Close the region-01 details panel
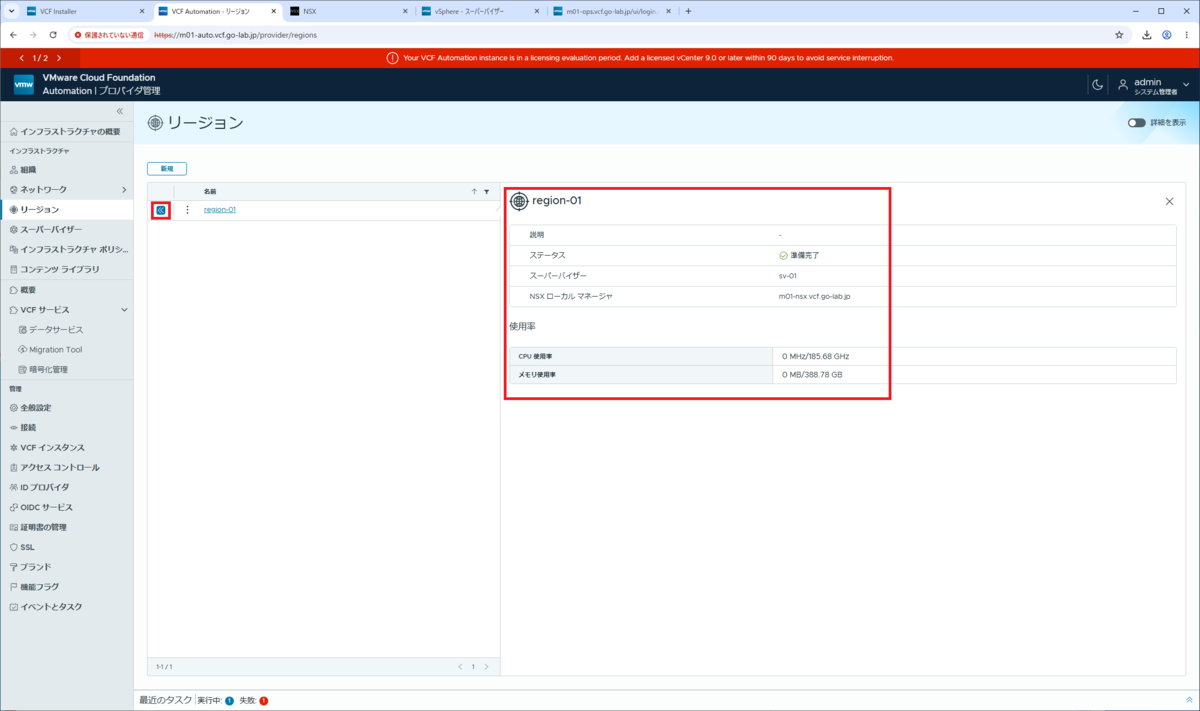Image resolution: width=1200 pixels, height=711 pixels. click(1169, 201)
